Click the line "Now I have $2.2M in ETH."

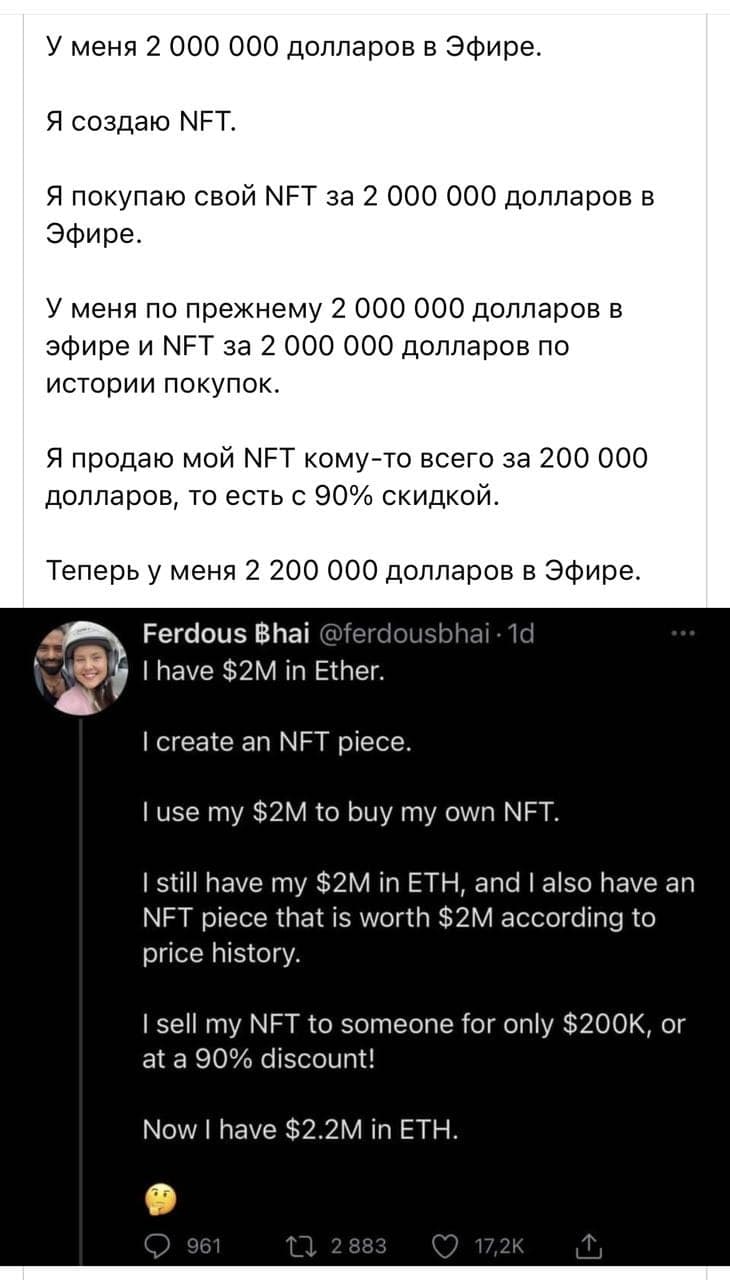click(x=302, y=1131)
